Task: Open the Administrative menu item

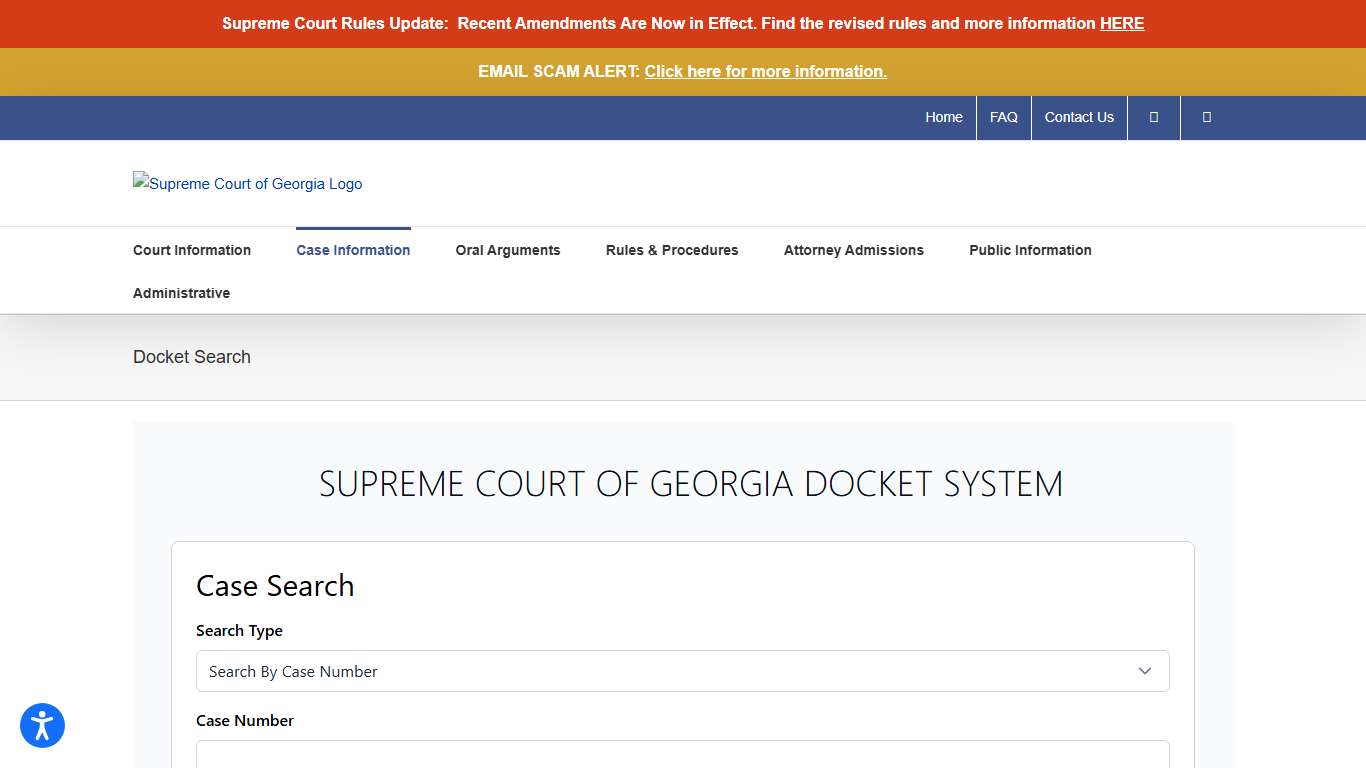Action: coord(181,293)
